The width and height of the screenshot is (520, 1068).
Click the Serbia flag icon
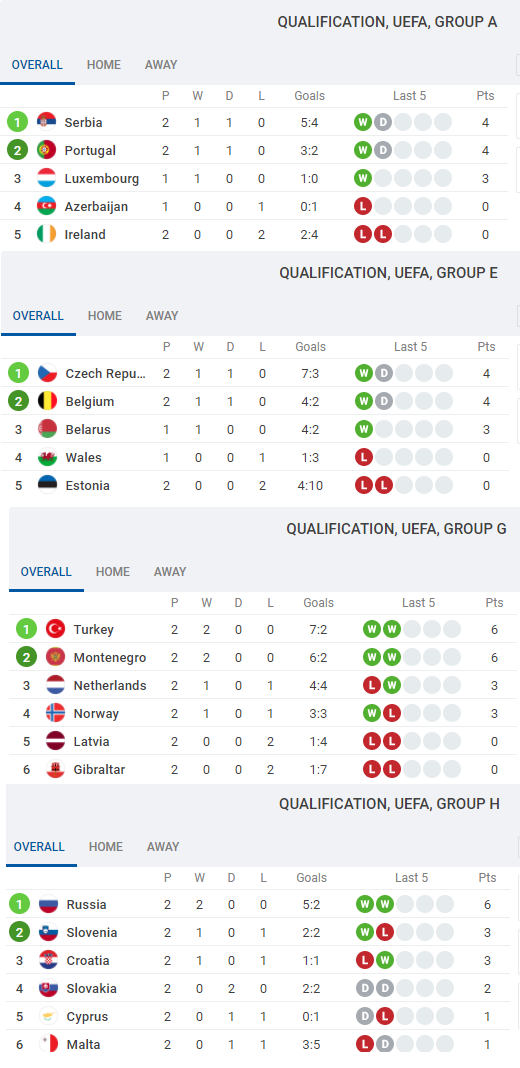pyautogui.click(x=46, y=123)
